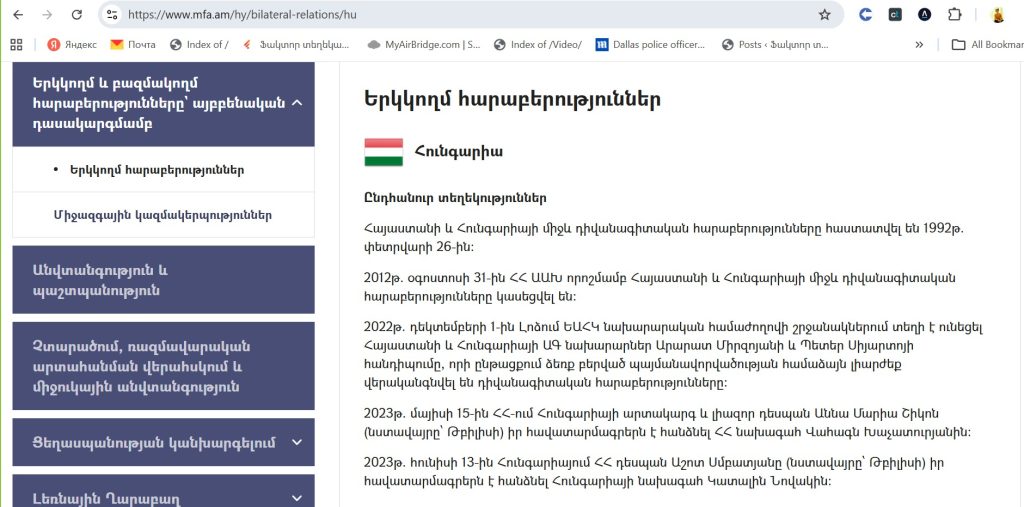Open Անվտանգություն և պաշտպանություն sidebar section

click(x=163, y=280)
